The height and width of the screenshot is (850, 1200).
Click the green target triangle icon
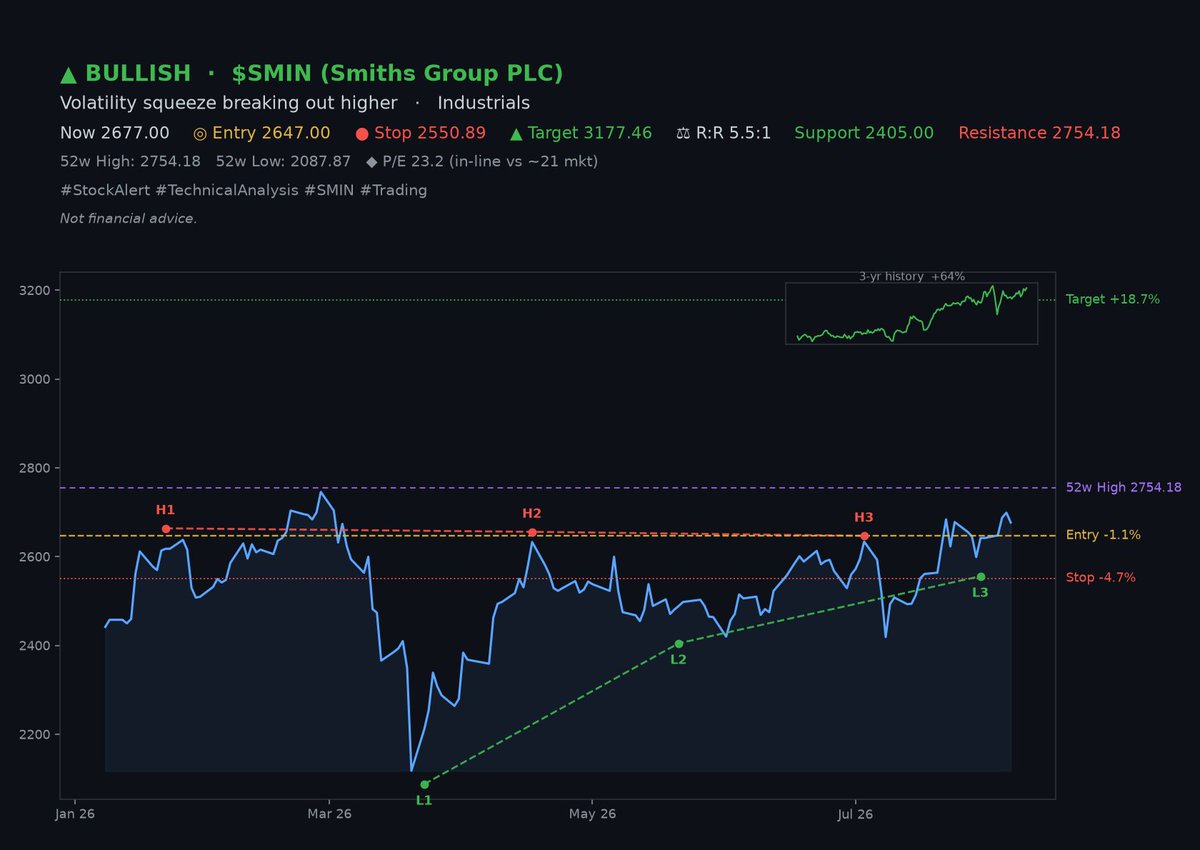[516, 133]
